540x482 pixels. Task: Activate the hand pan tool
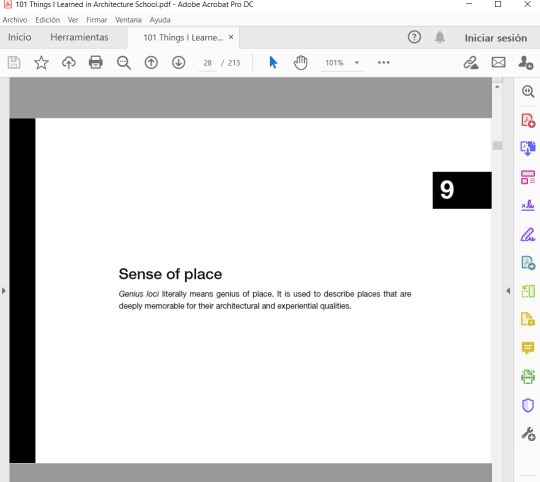pos(300,63)
